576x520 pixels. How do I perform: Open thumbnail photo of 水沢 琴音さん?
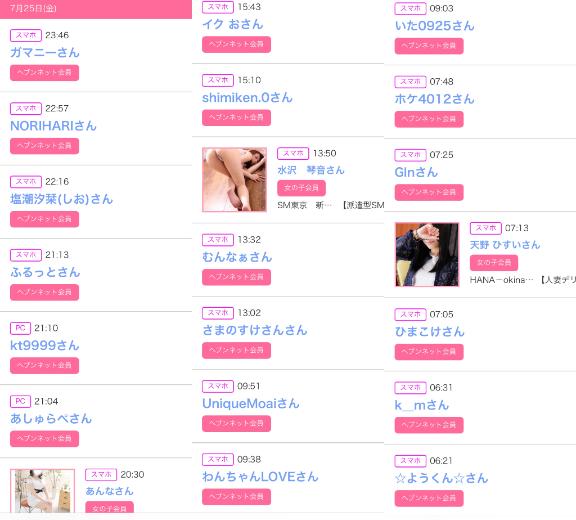coord(234,180)
